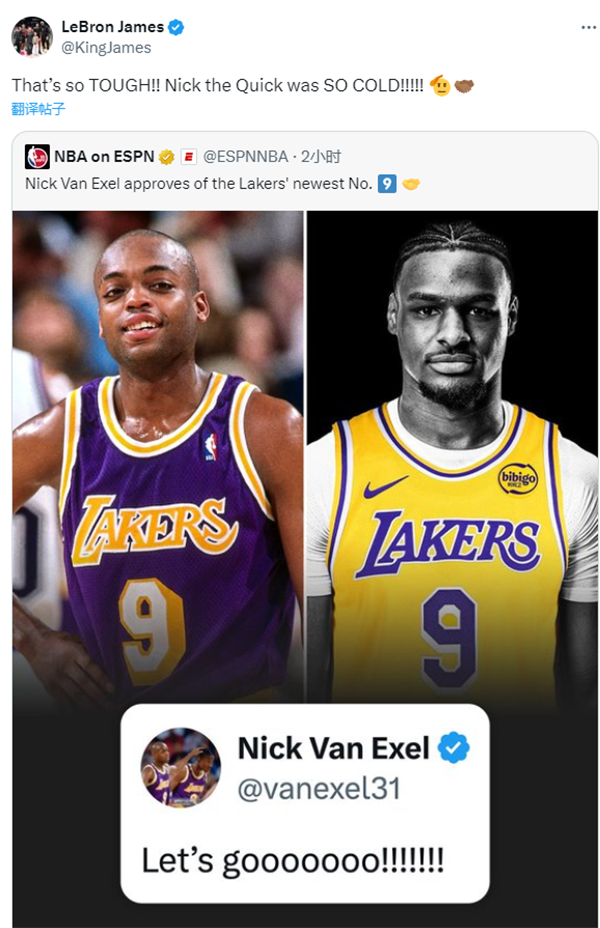
Task: Click the @vanexel31 handle in the embedded card
Action: pos(318,788)
